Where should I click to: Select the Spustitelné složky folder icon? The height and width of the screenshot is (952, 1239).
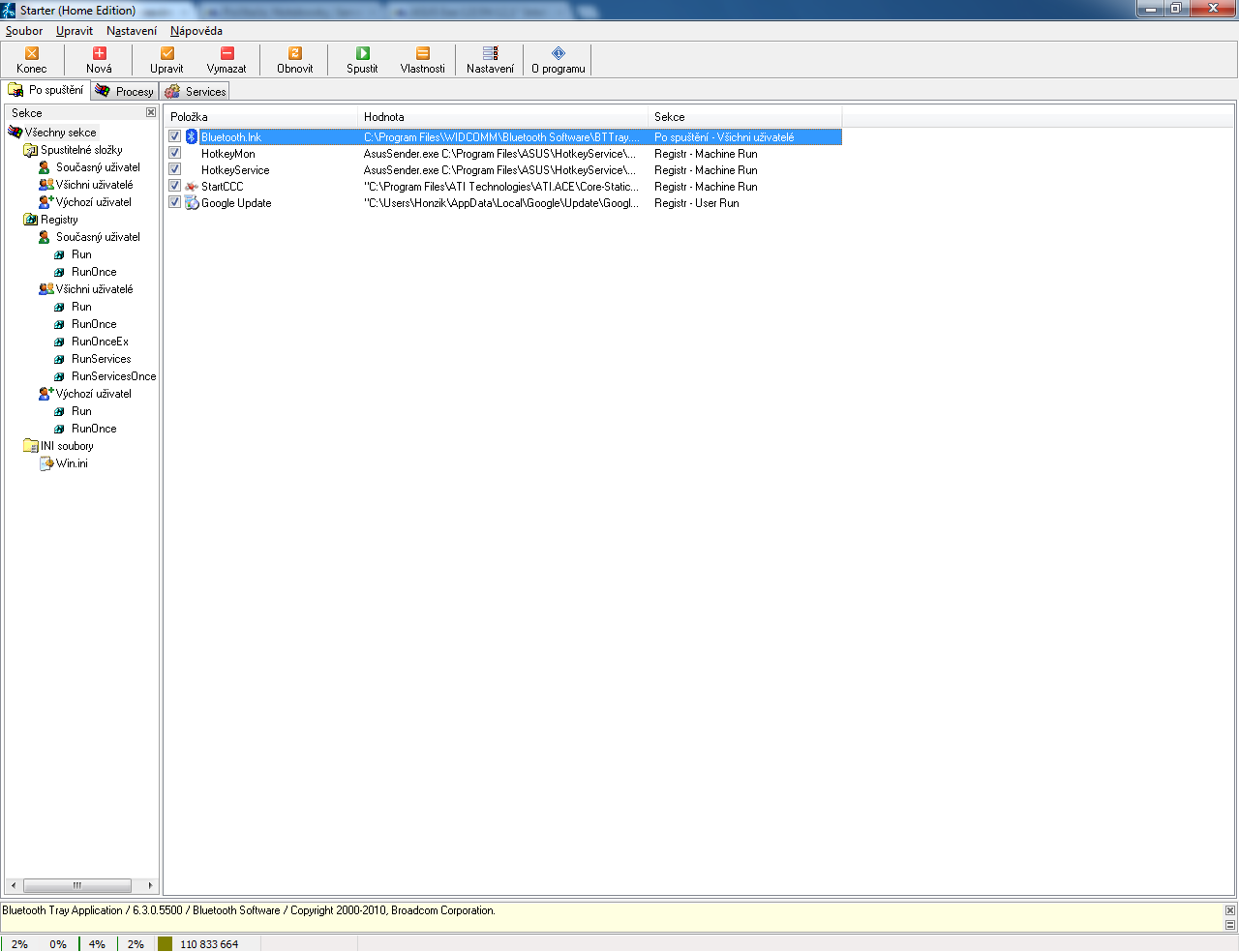(30, 150)
